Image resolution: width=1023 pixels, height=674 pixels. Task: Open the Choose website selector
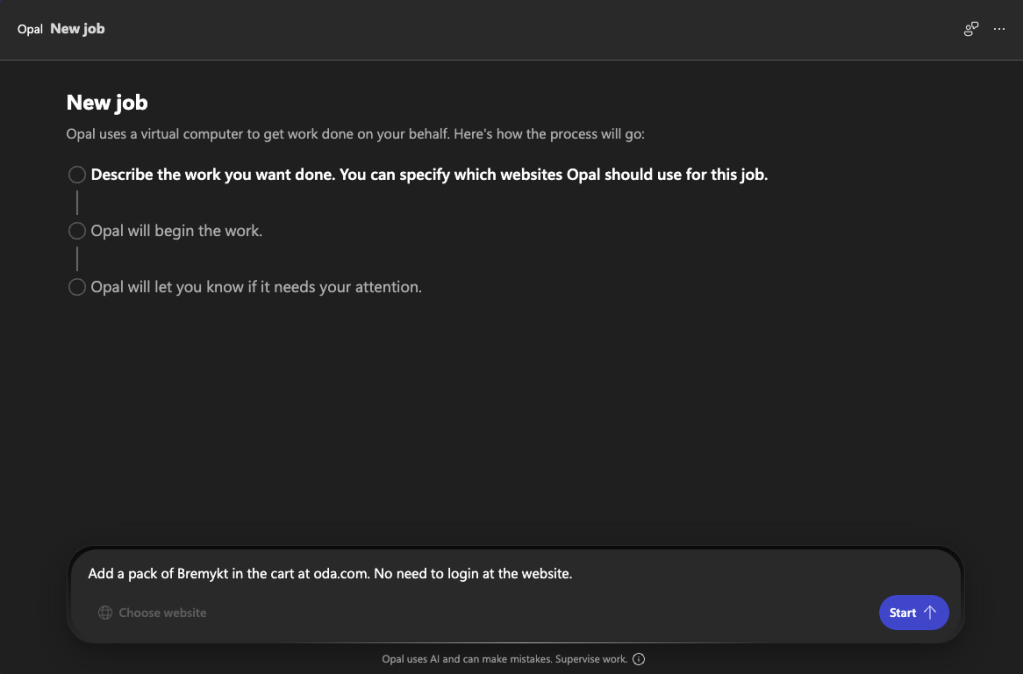click(x=162, y=613)
